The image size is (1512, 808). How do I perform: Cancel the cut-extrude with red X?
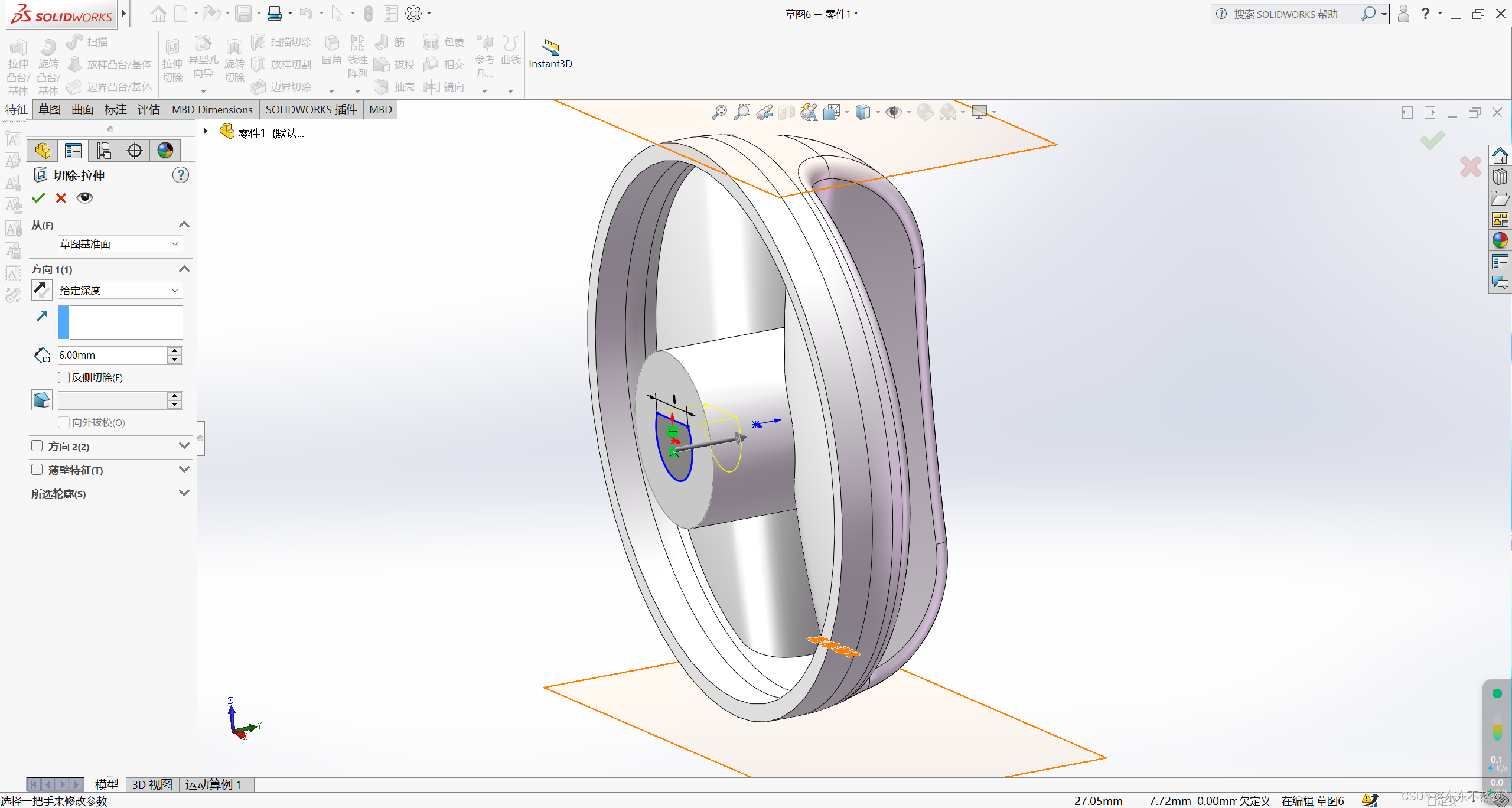click(61, 198)
